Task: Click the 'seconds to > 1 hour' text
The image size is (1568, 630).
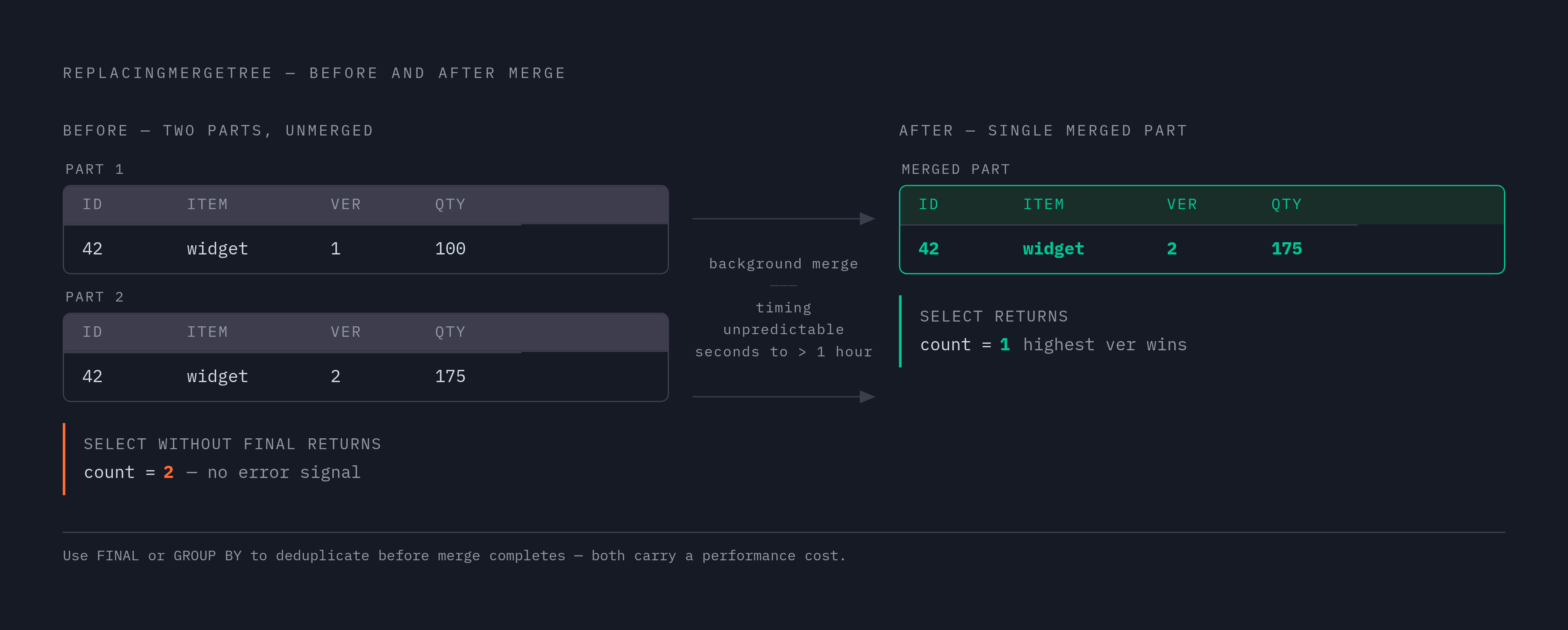Action: (784, 352)
